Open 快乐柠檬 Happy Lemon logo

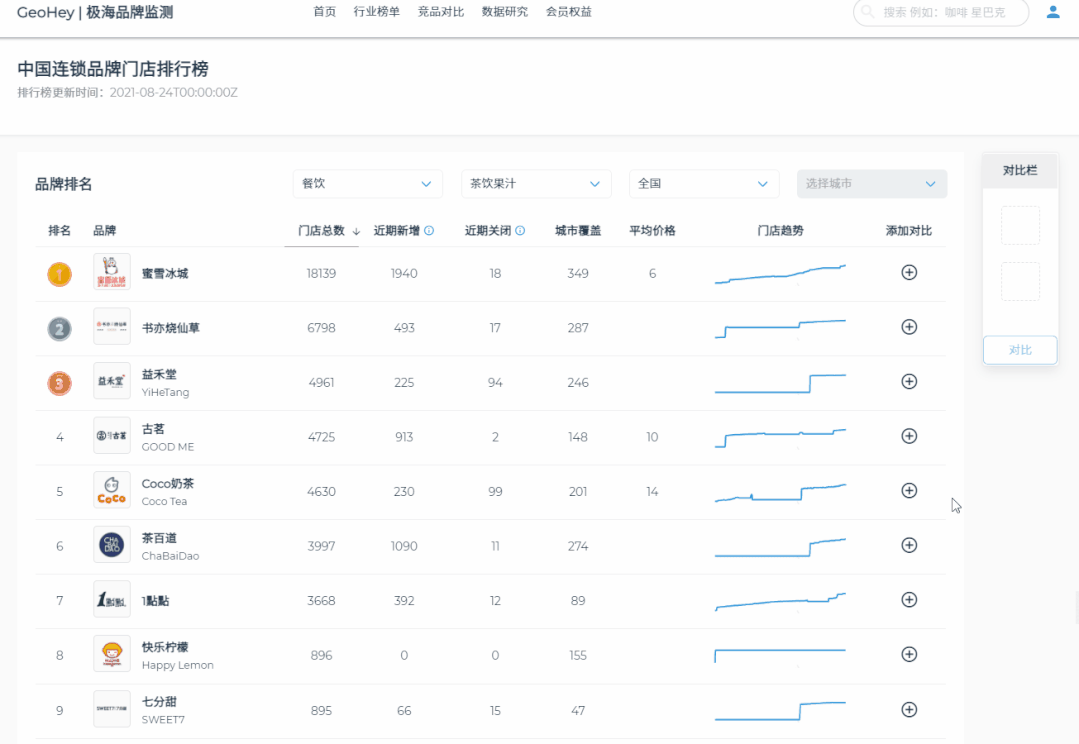pos(111,654)
